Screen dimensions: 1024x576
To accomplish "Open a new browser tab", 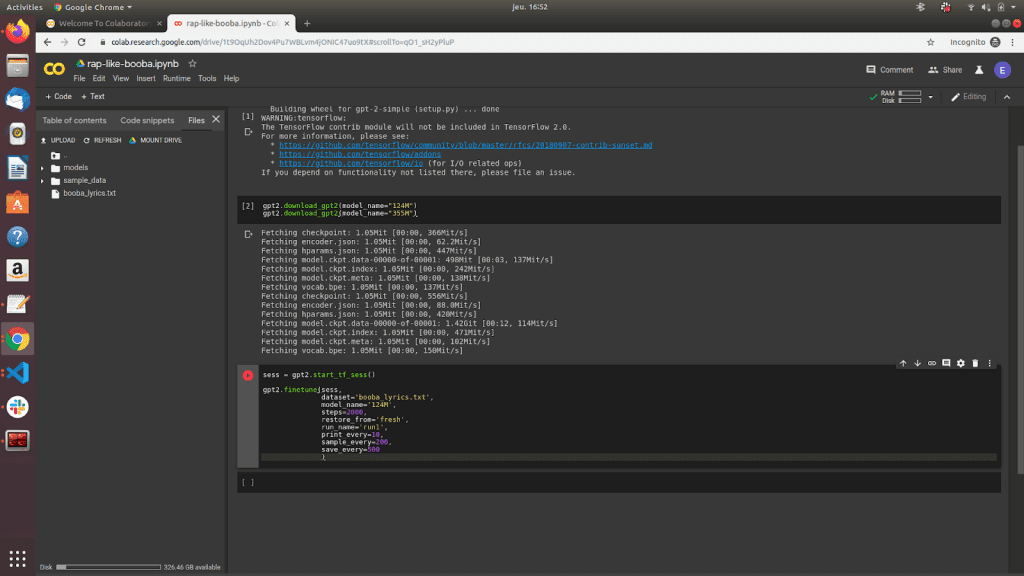I will click(x=307, y=24).
